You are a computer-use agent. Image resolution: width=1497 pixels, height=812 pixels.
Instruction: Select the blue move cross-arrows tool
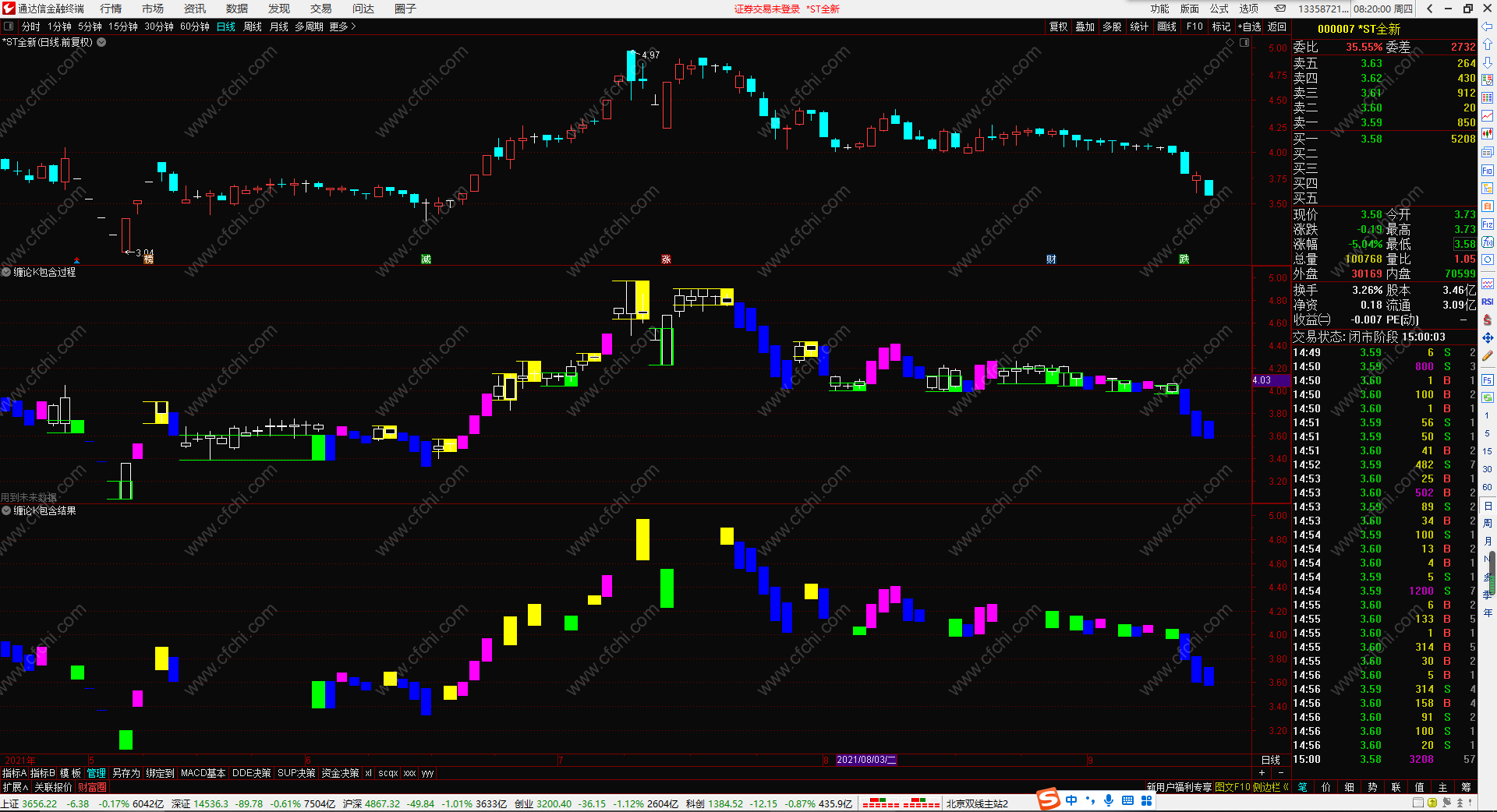[x=1488, y=337]
